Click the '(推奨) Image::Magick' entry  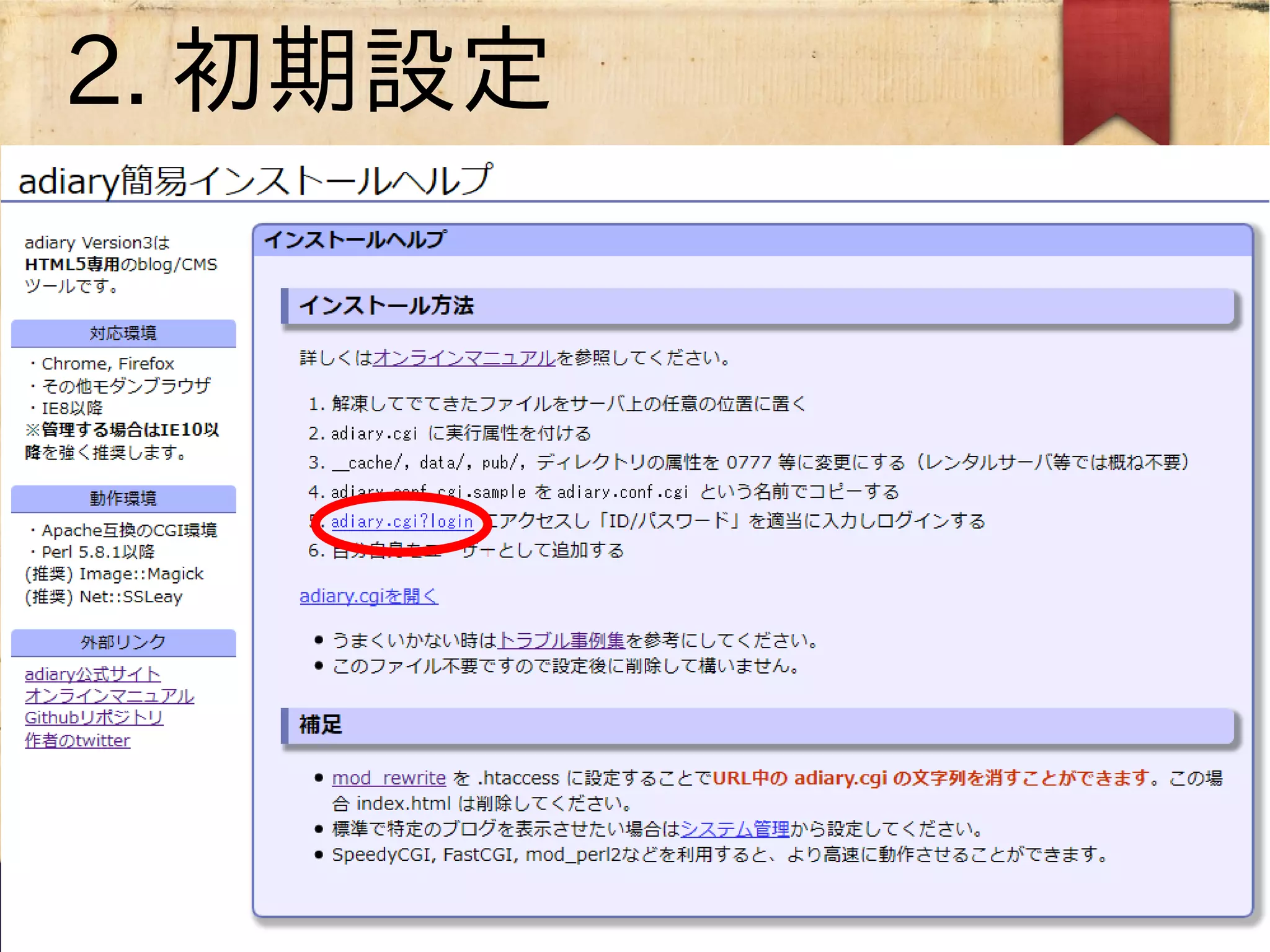click(x=114, y=574)
